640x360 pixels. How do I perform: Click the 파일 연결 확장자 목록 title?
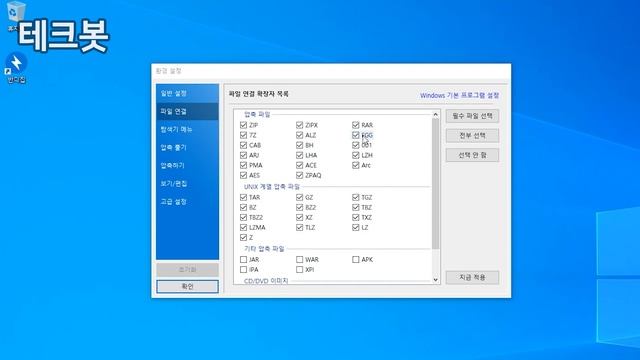(259, 94)
